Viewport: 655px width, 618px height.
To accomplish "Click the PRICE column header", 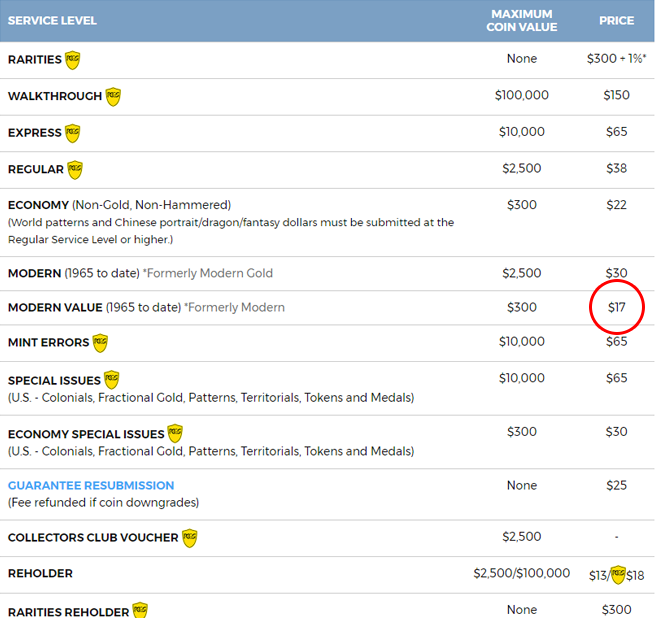I will [x=616, y=20].
